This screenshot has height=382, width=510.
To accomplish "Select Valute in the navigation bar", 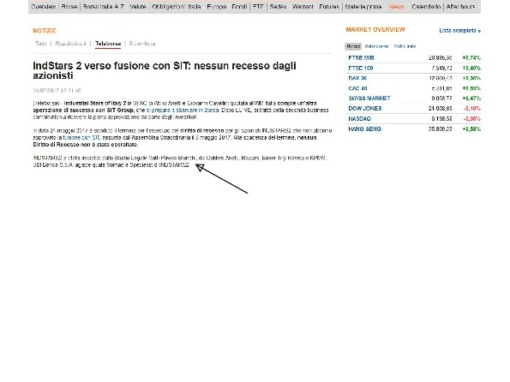I will (x=138, y=7).
